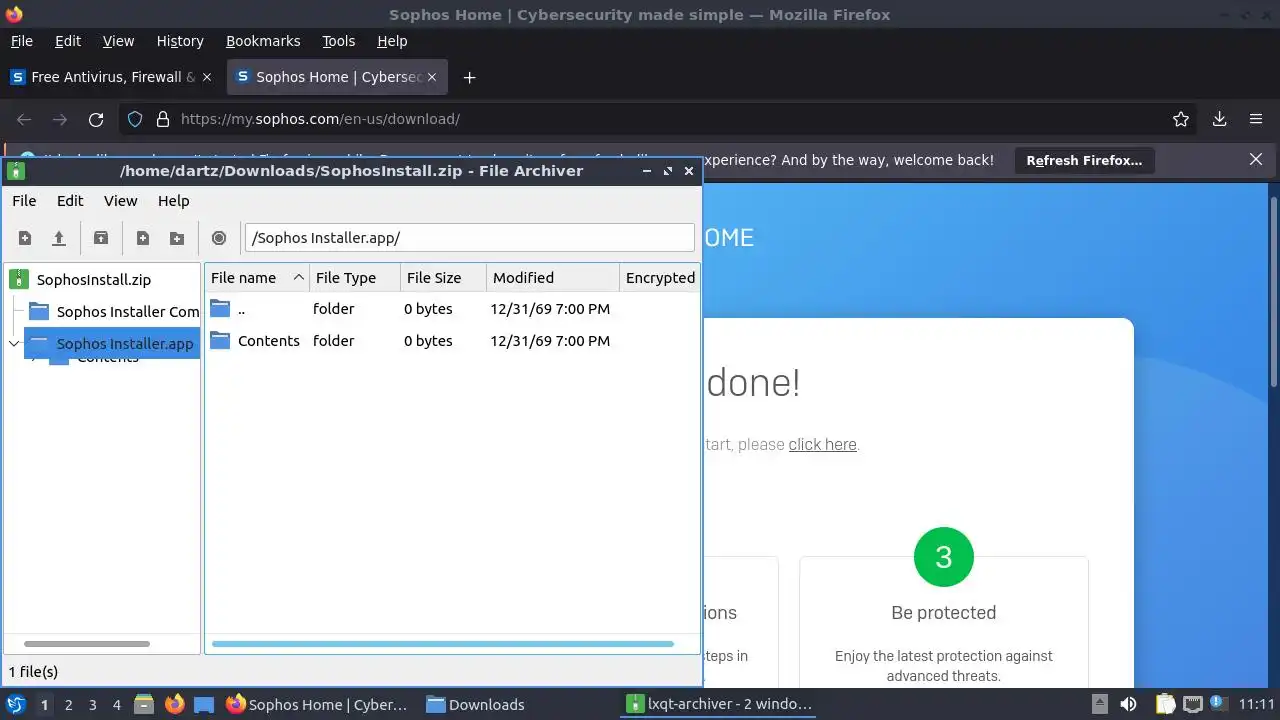Launch Firefox from the taskbar quick-launch icon
The height and width of the screenshot is (720, 1280).
tap(174, 704)
